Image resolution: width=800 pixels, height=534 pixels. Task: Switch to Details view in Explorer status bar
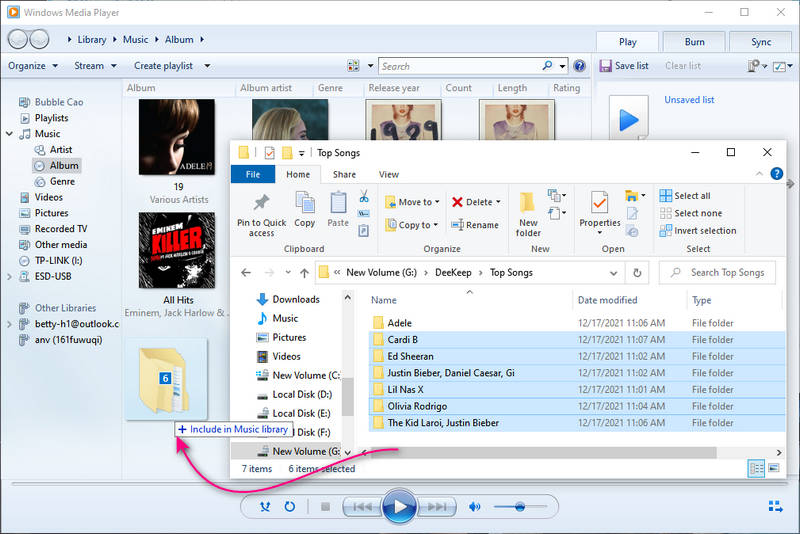pos(756,468)
